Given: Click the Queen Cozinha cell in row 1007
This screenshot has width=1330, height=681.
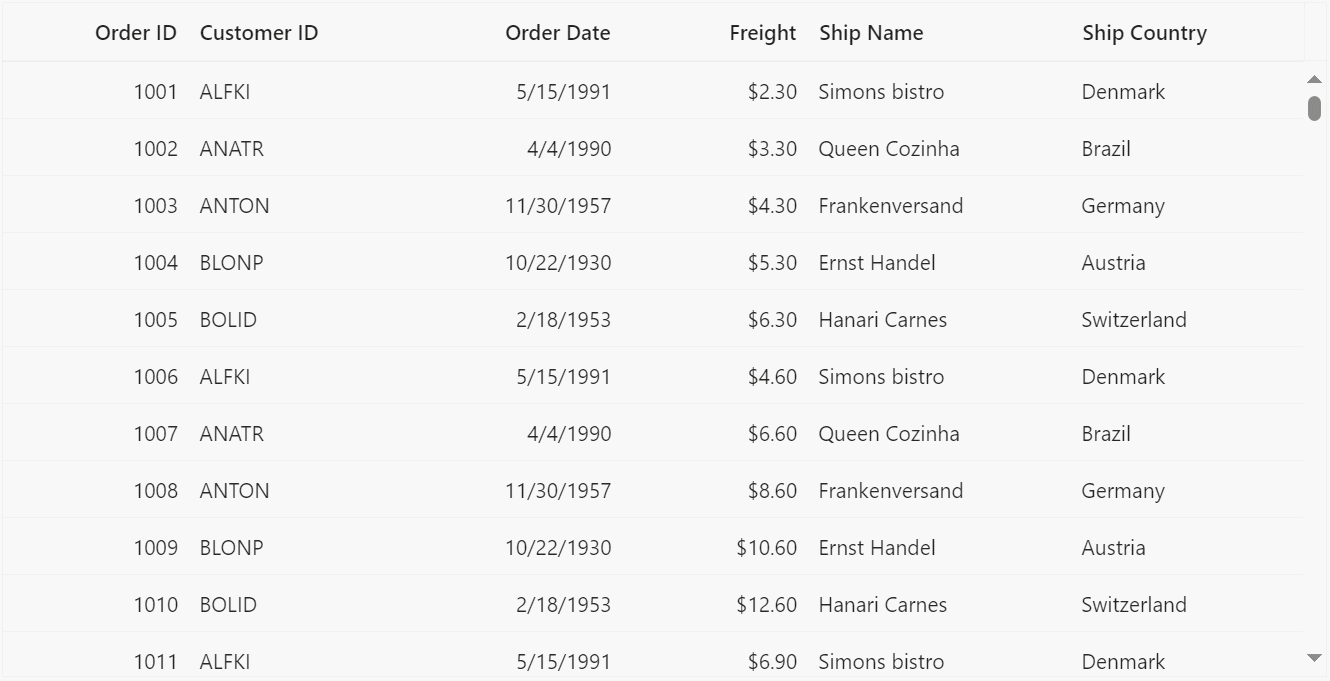Looking at the screenshot, I should (x=888, y=434).
